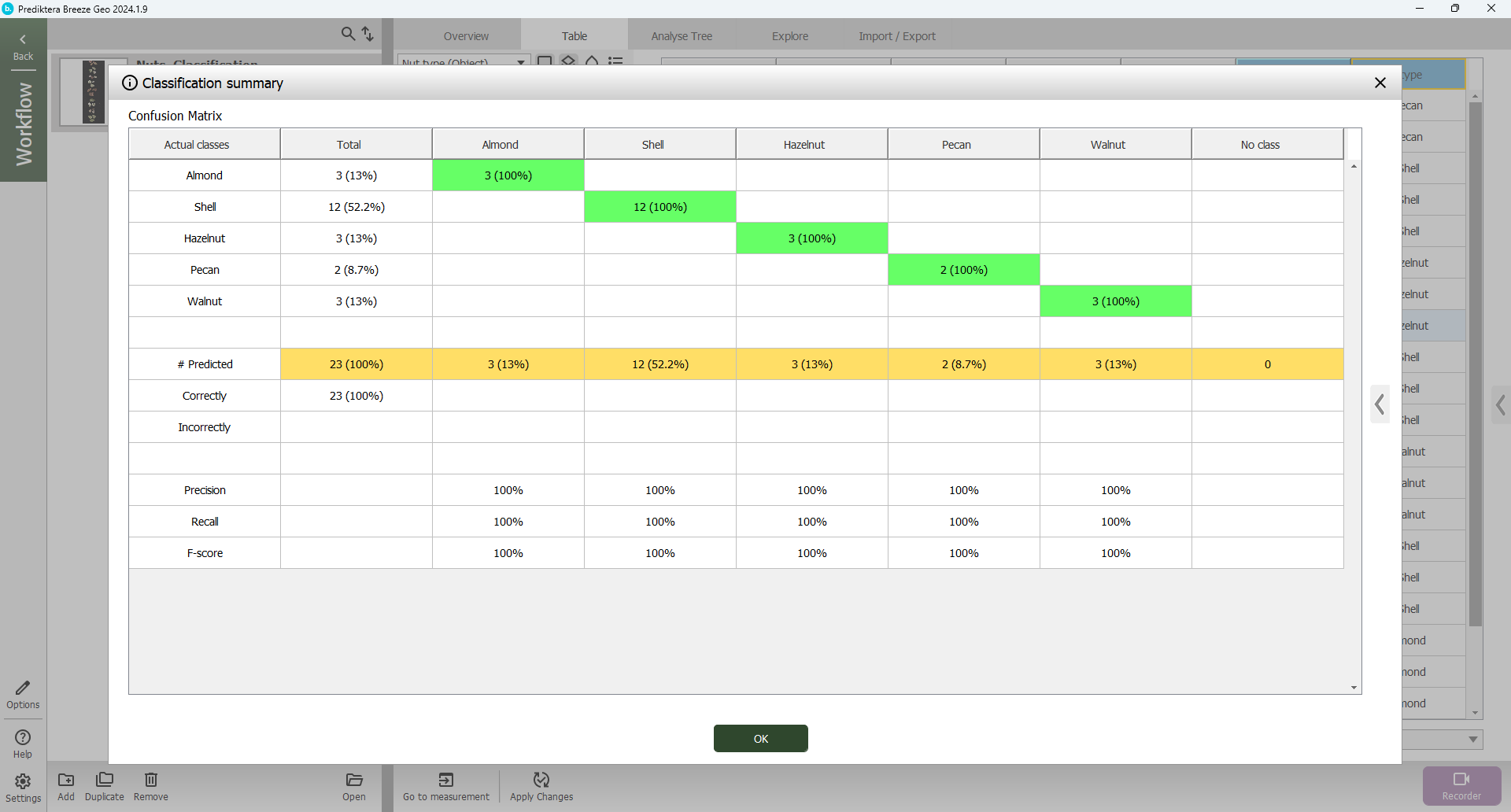Click the Recorder button

coord(1461,785)
